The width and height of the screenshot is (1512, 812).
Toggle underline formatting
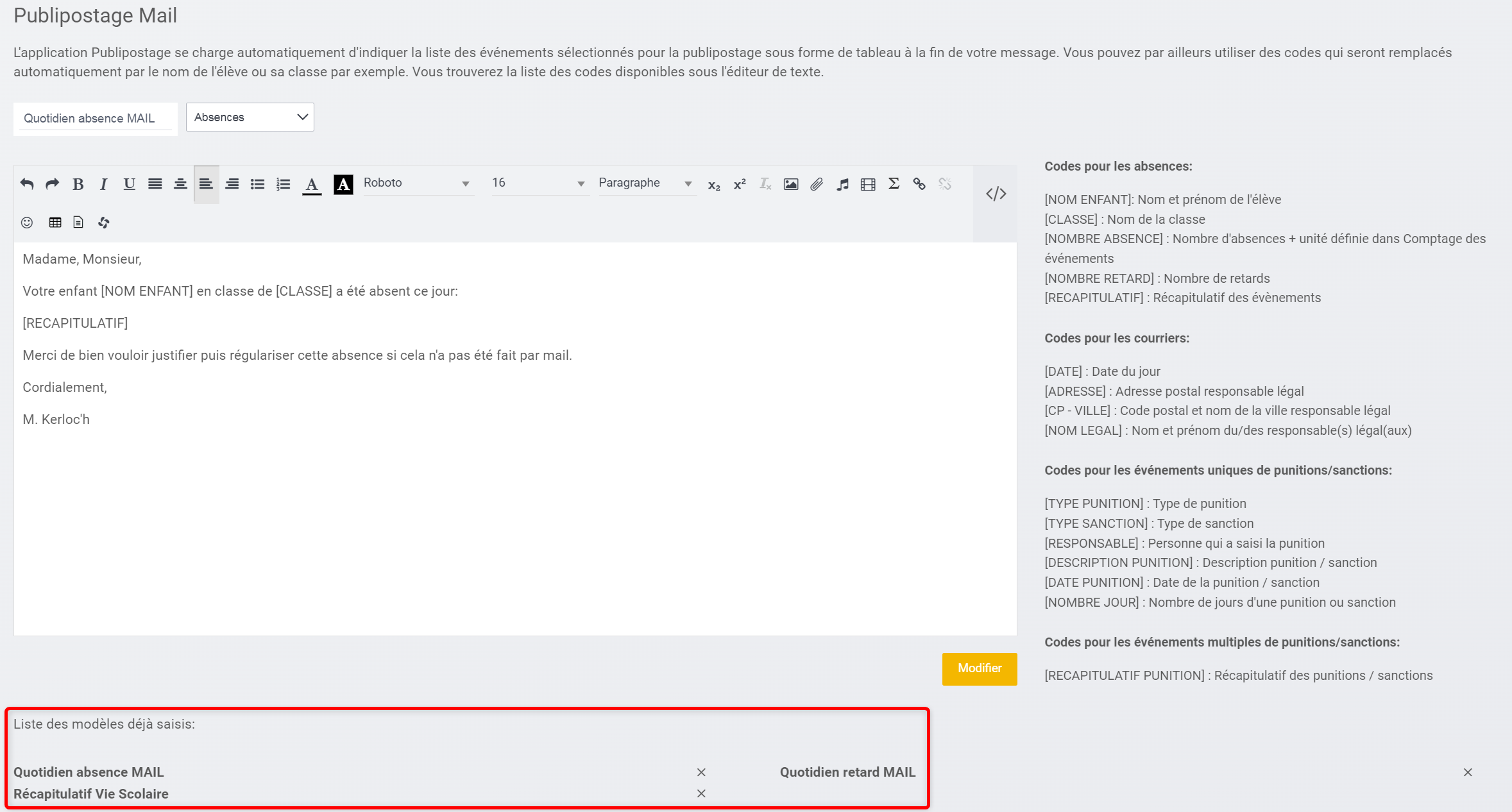[x=129, y=184]
